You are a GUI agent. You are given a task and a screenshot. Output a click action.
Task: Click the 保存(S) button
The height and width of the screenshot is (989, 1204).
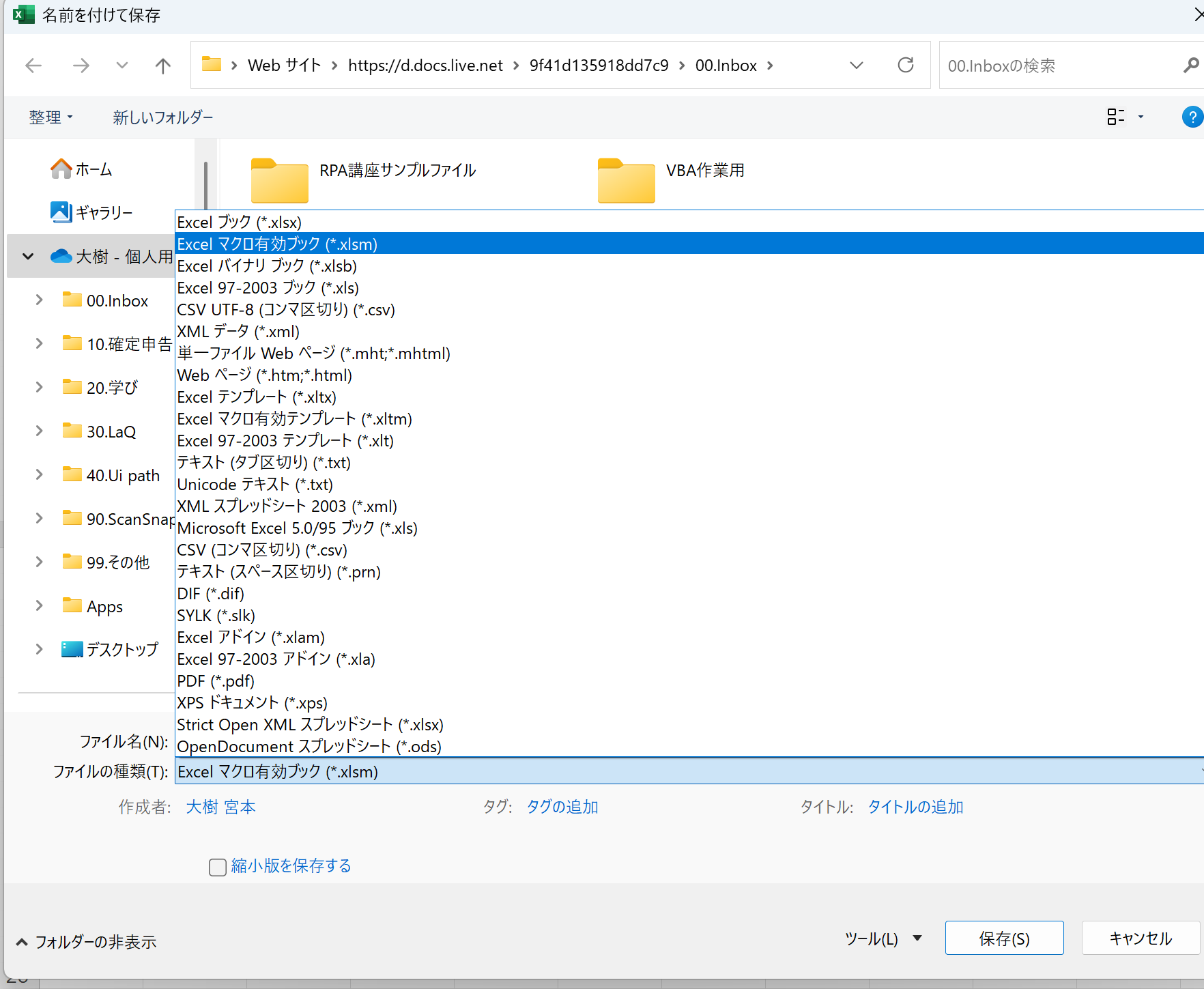pos(1004,938)
